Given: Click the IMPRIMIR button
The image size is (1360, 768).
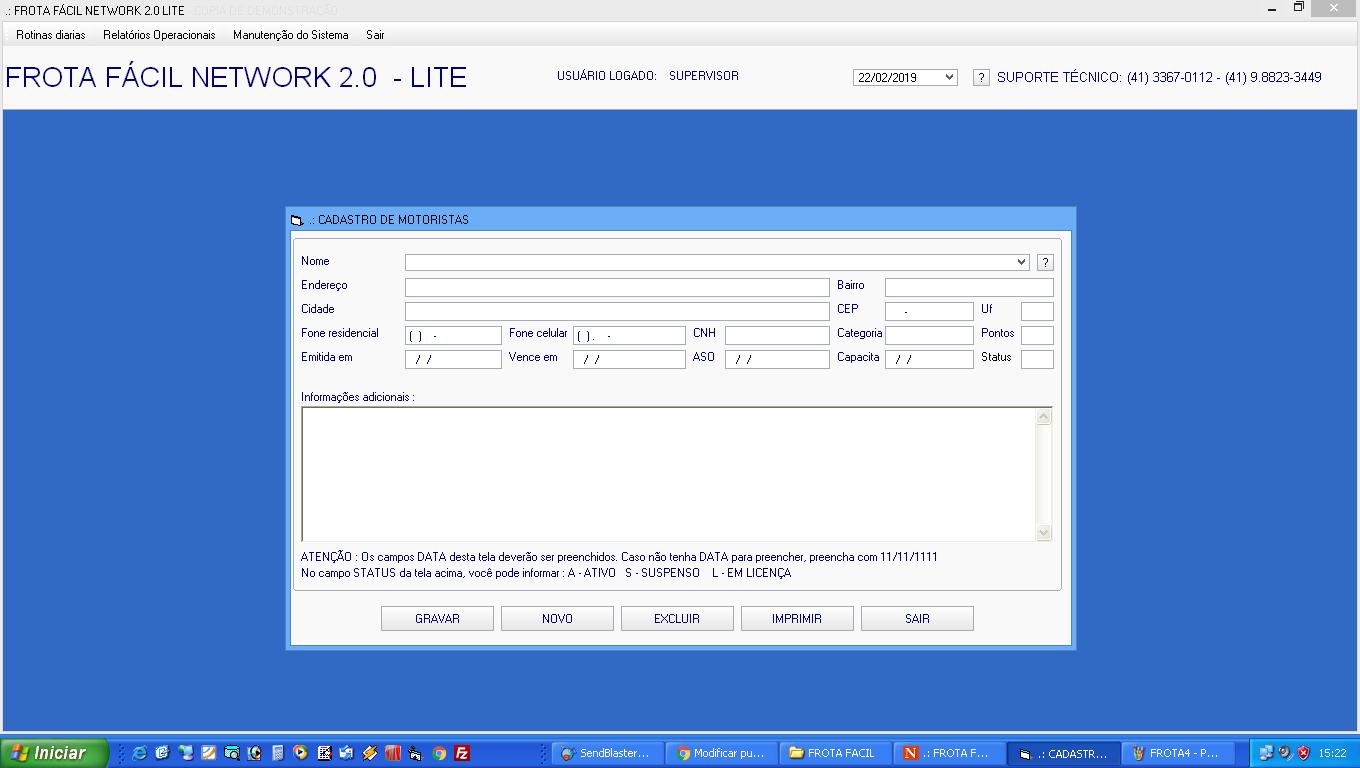Looking at the screenshot, I should pos(797,618).
